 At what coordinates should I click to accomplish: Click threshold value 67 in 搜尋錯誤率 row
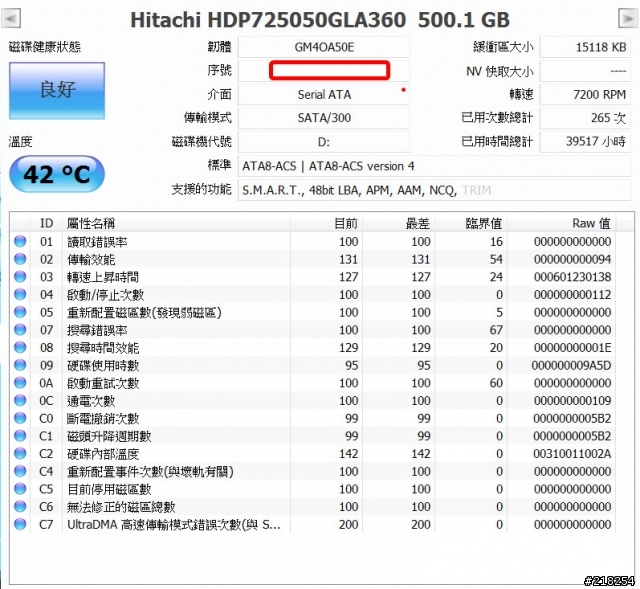(x=496, y=330)
